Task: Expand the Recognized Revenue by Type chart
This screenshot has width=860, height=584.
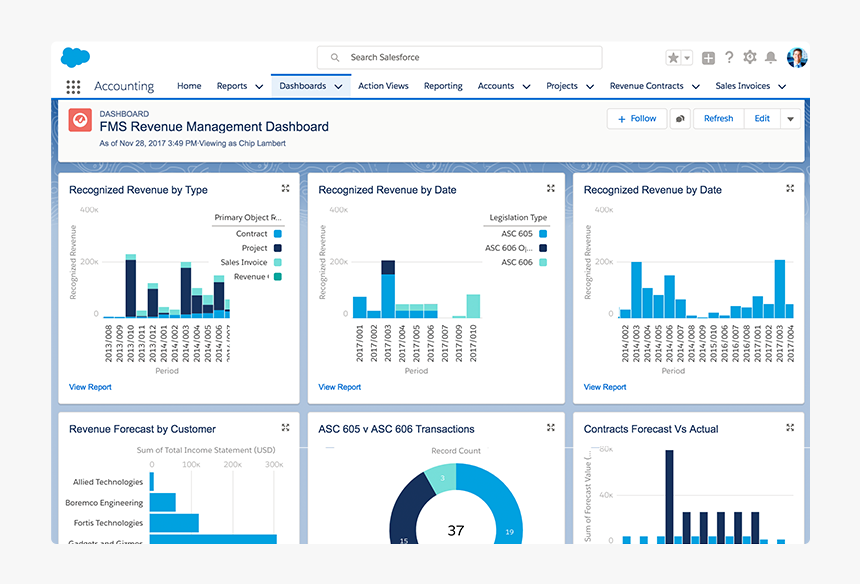Action: pos(285,188)
